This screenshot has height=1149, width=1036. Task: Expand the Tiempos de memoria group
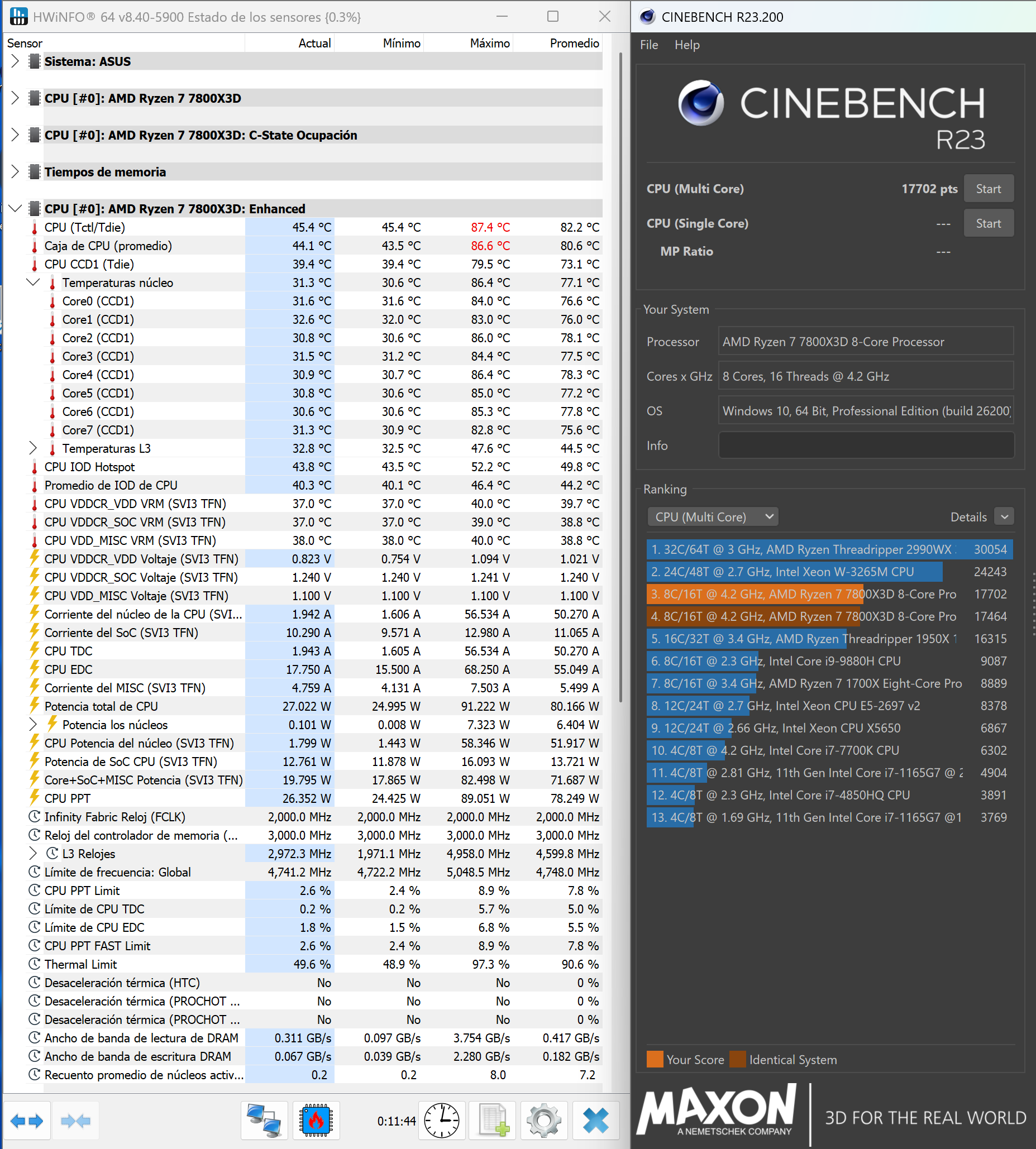[16, 172]
